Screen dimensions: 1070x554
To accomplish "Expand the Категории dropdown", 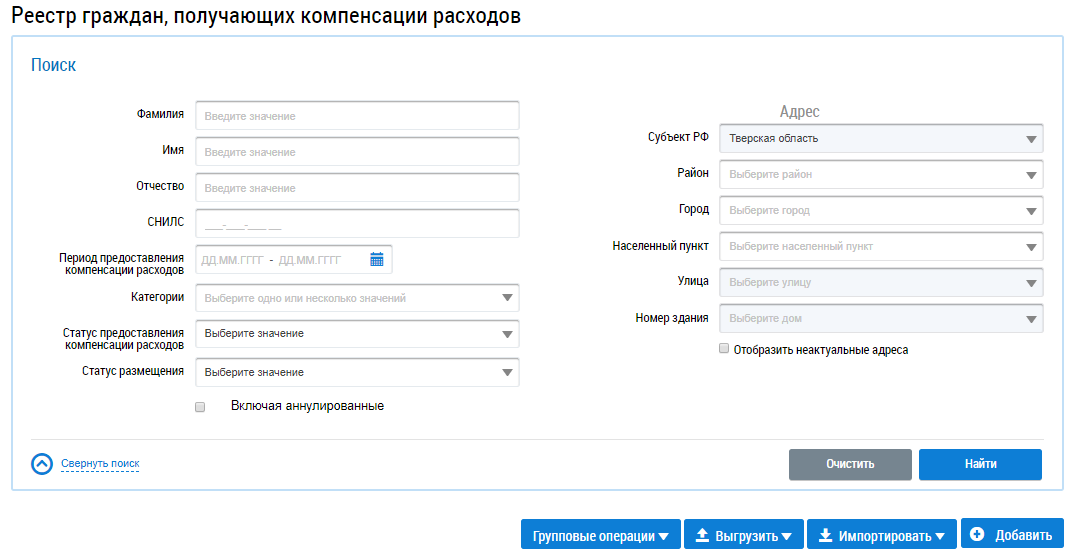I will [357, 298].
